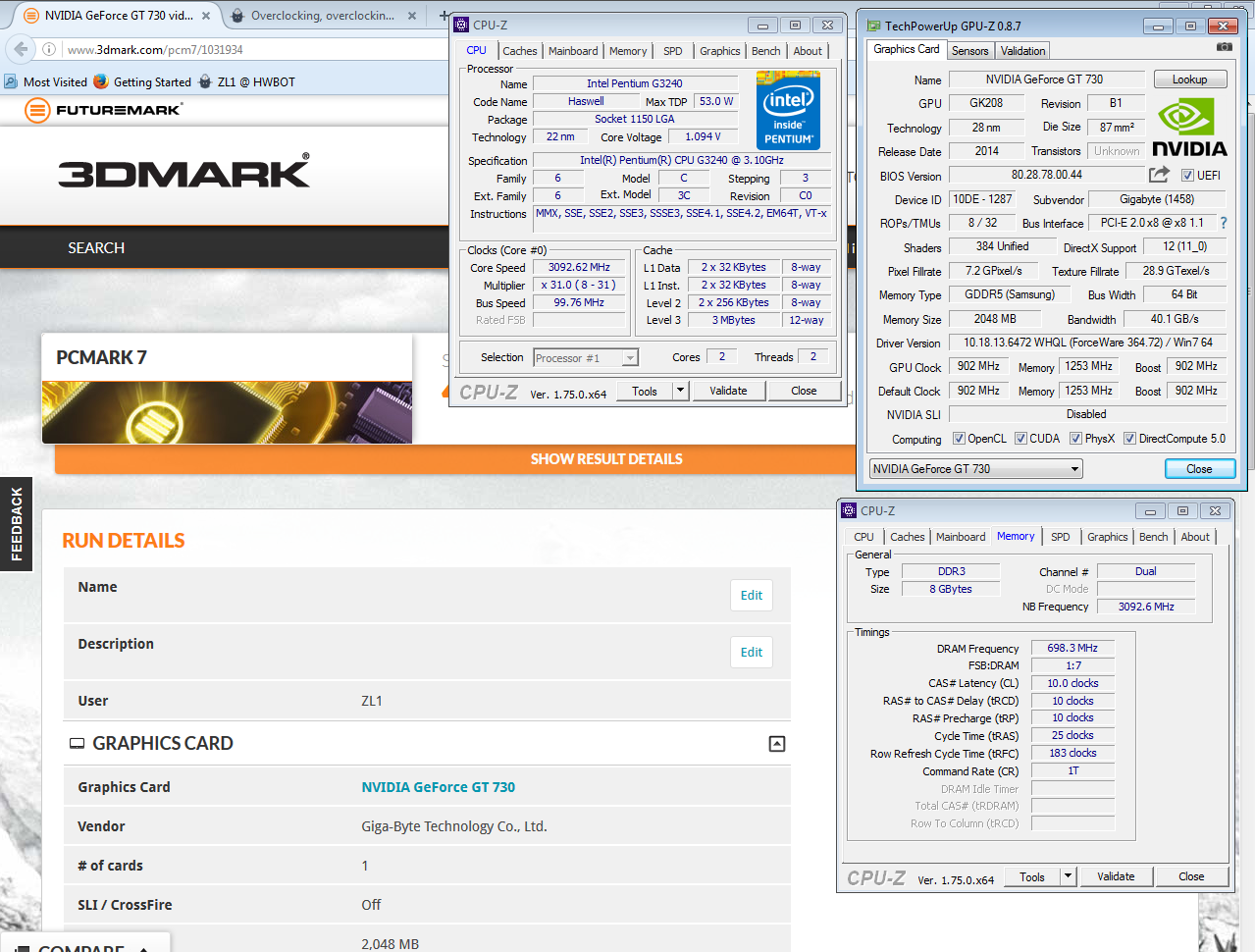The height and width of the screenshot is (952, 1255).
Task: Click the TechPowerUp GPU-Z title bar icon
Action: [872, 26]
